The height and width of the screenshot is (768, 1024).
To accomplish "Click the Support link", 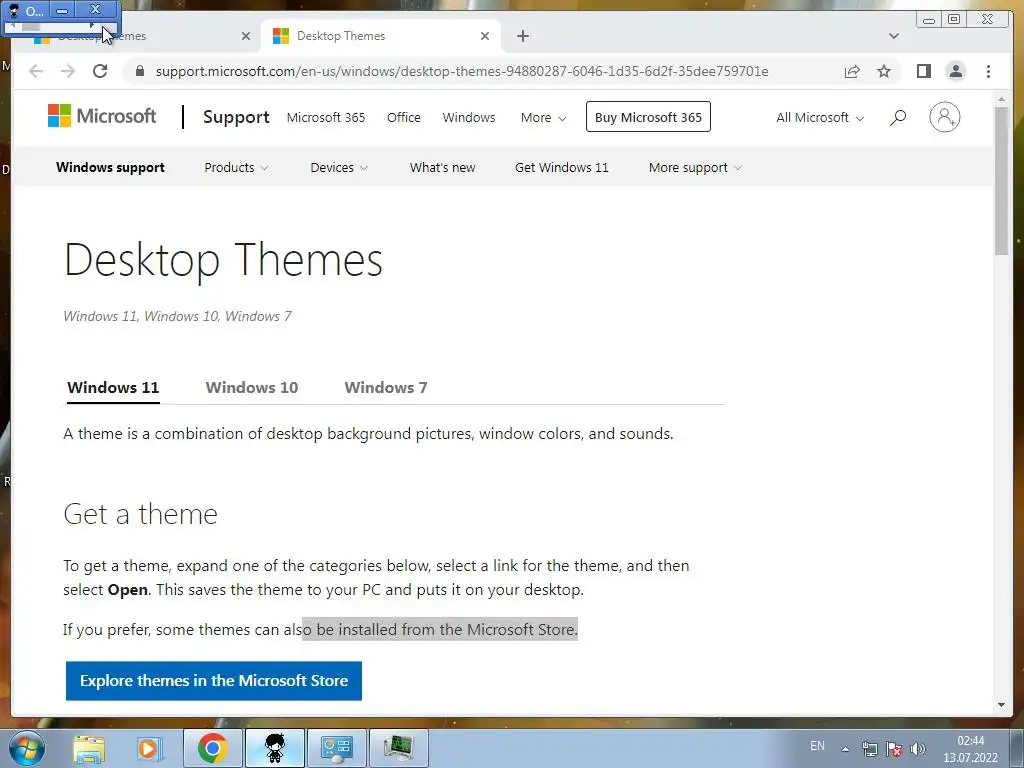I will (x=236, y=117).
